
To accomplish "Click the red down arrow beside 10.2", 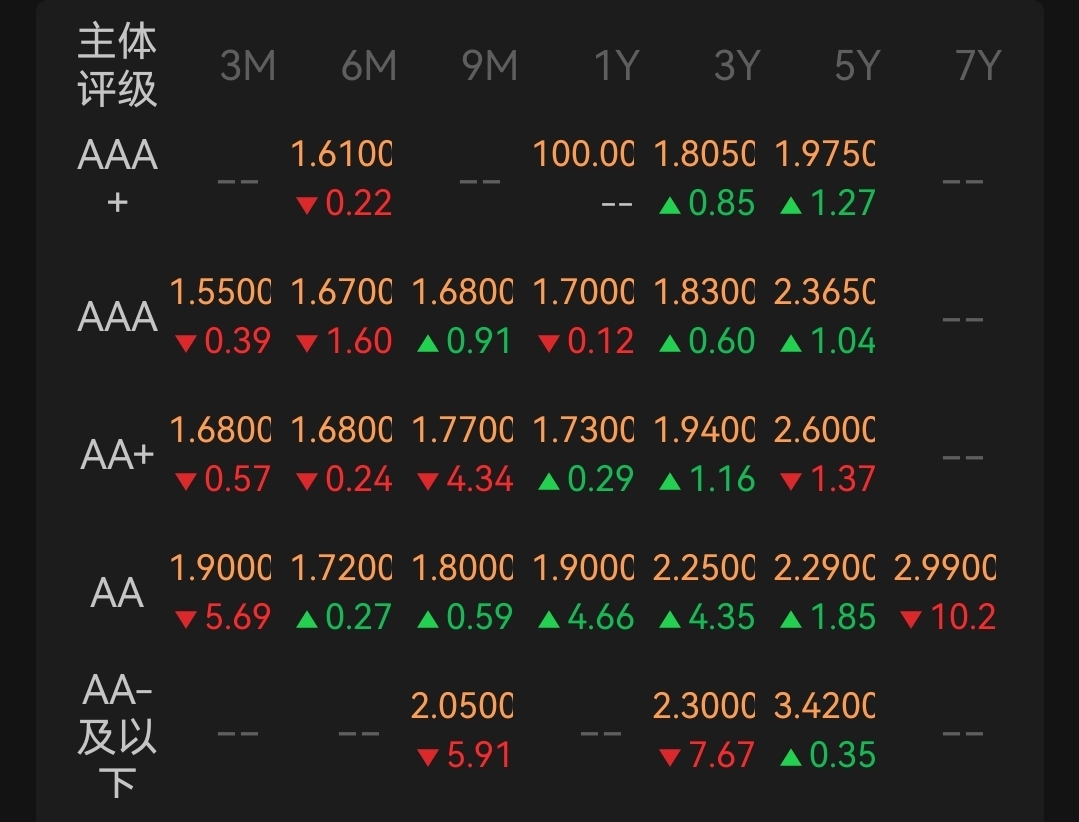I will pyautogui.click(x=910, y=619).
